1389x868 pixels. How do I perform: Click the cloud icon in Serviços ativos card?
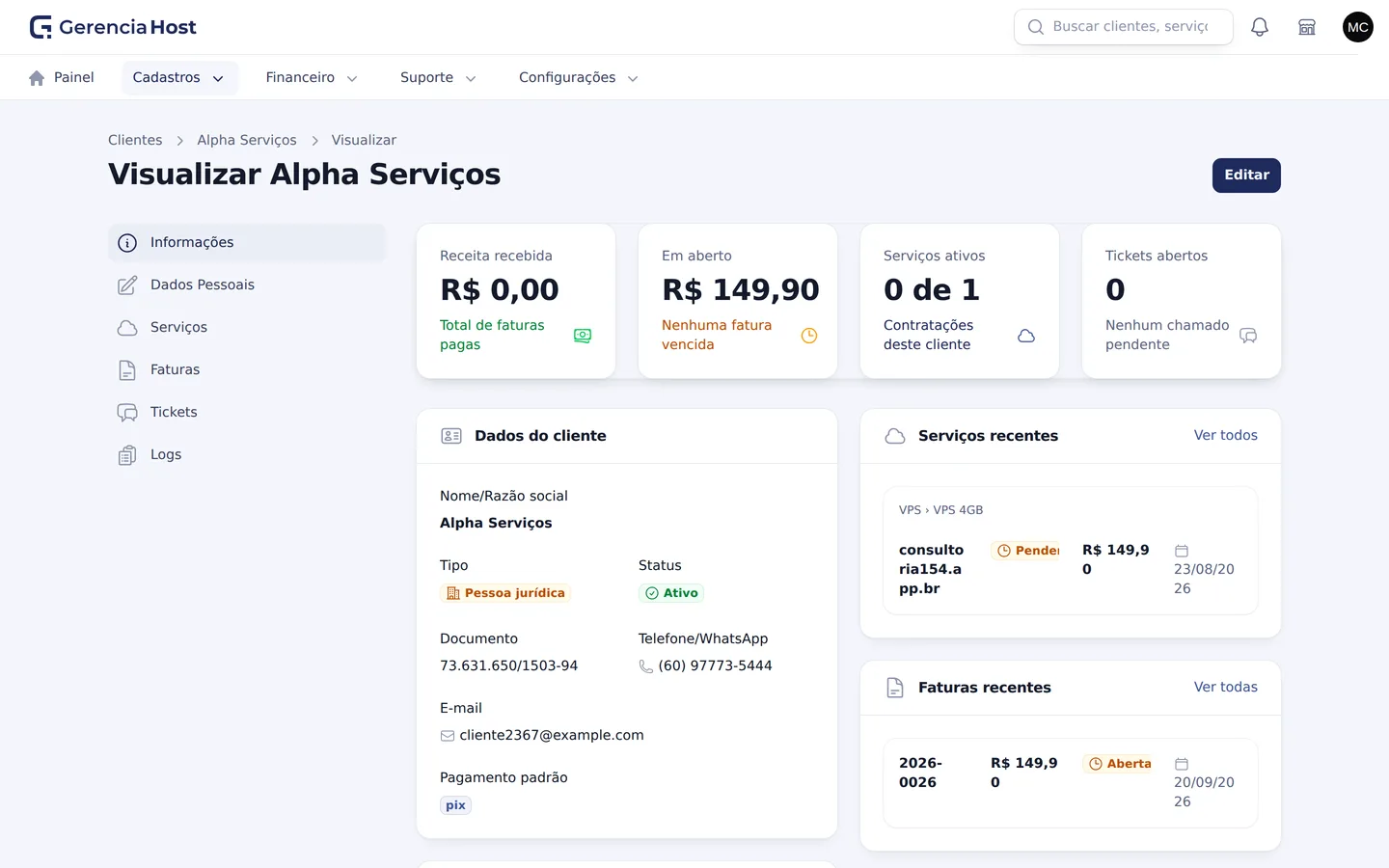tap(1026, 336)
